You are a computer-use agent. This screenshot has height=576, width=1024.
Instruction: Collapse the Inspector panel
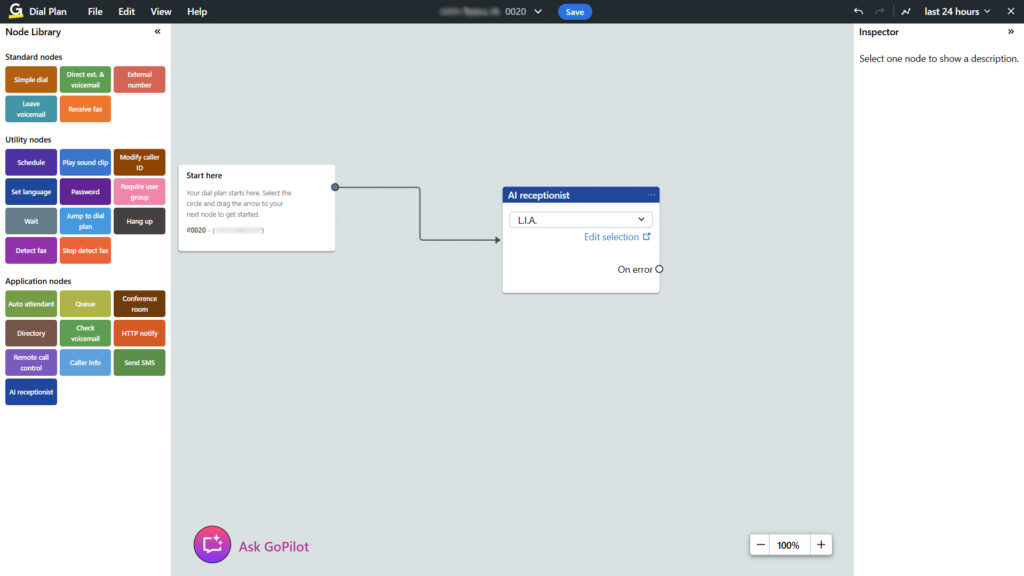pos(1010,32)
